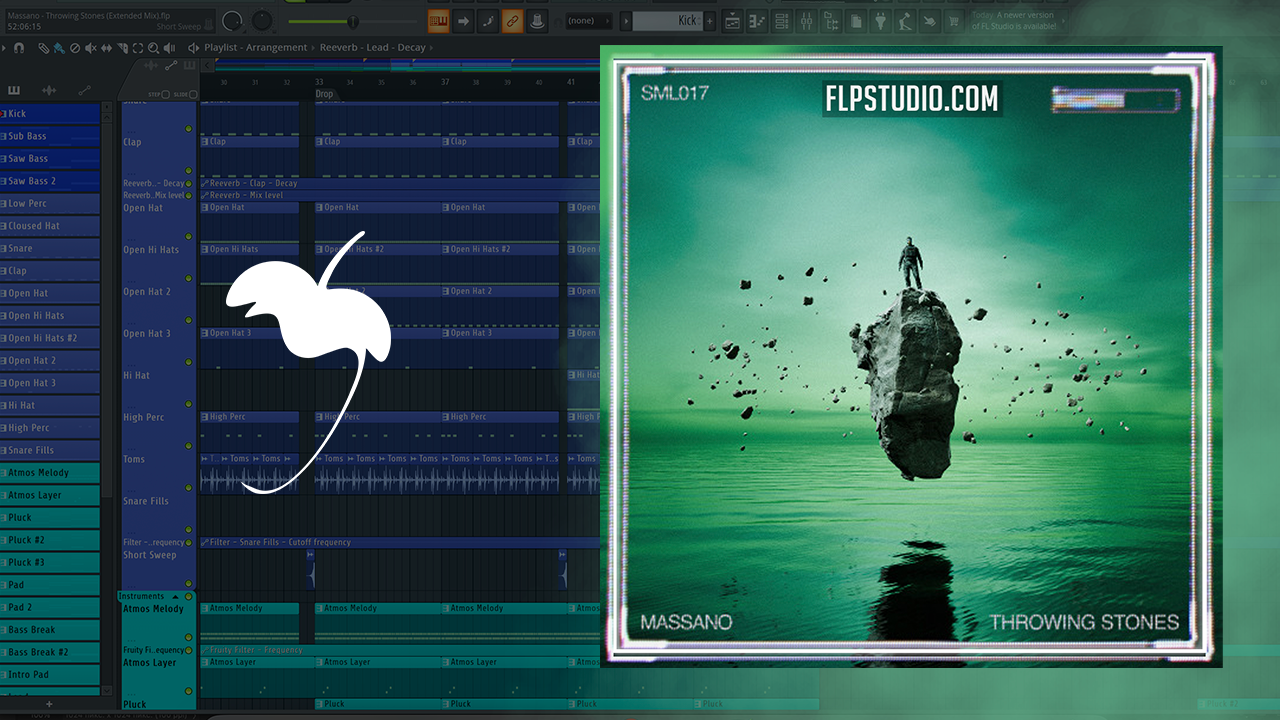Open the Mixer from toolbar
The height and width of the screenshot is (720, 1280).
point(806,20)
